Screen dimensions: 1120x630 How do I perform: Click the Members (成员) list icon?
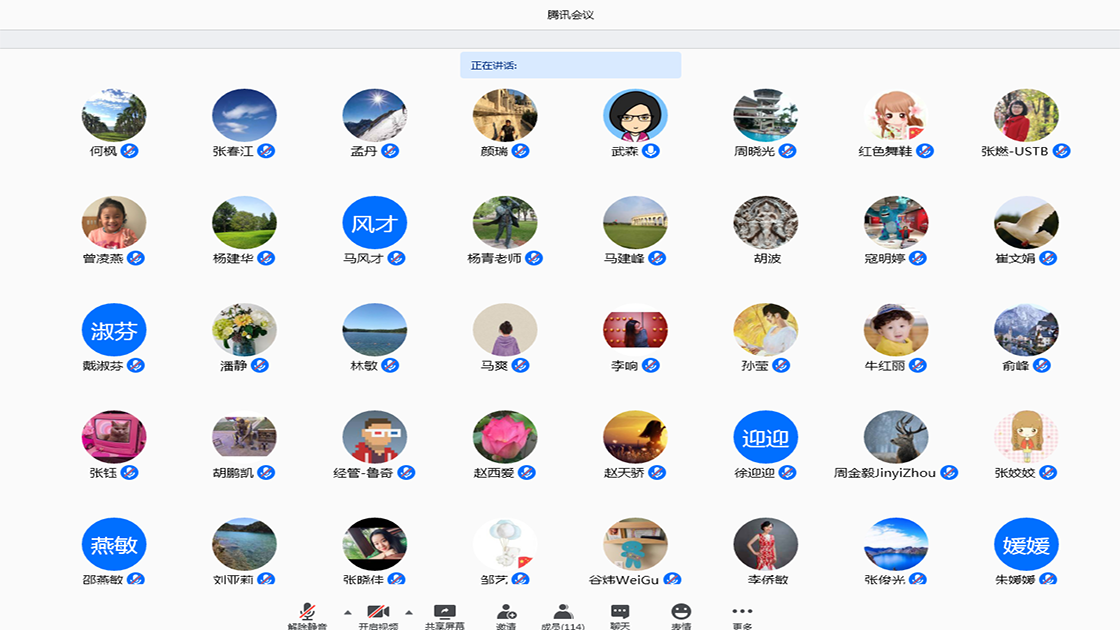(563, 610)
